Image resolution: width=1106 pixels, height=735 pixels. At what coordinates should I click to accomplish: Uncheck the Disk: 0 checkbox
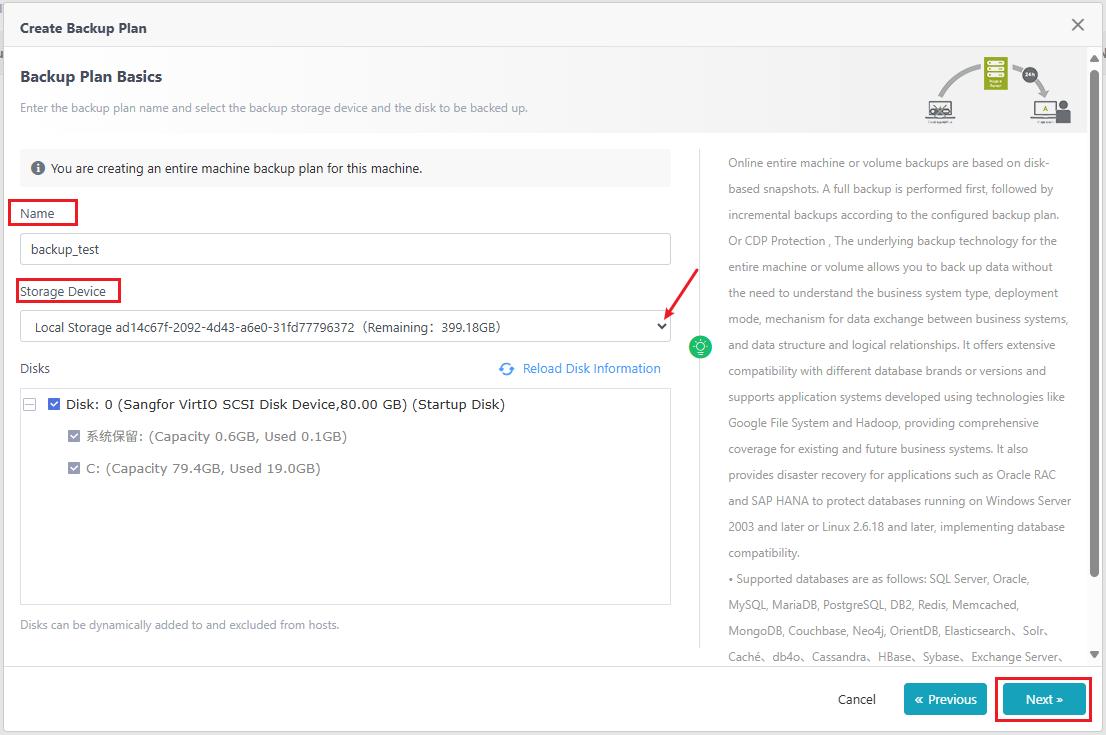[54, 404]
